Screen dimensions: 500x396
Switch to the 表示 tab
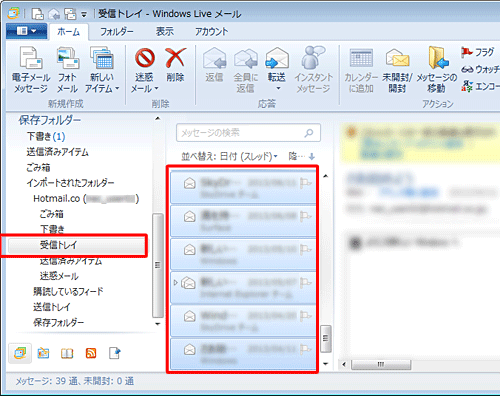165,32
